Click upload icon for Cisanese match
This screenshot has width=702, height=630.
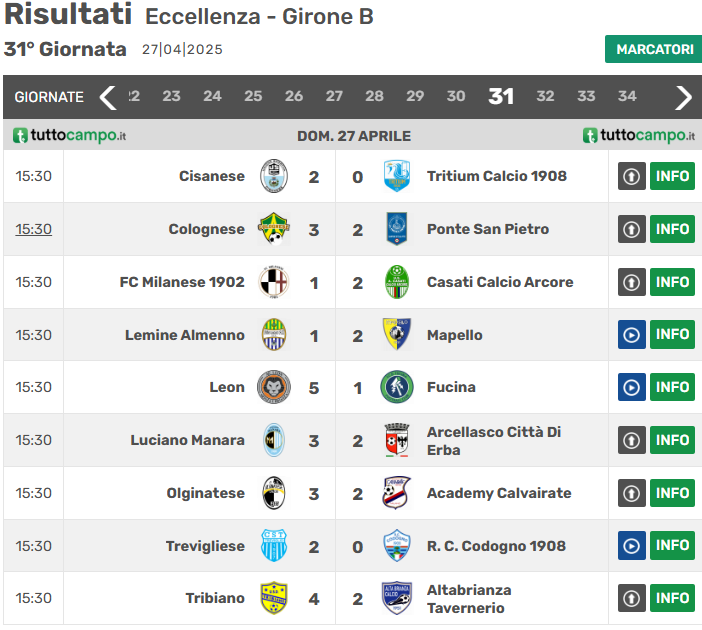point(631,176)
